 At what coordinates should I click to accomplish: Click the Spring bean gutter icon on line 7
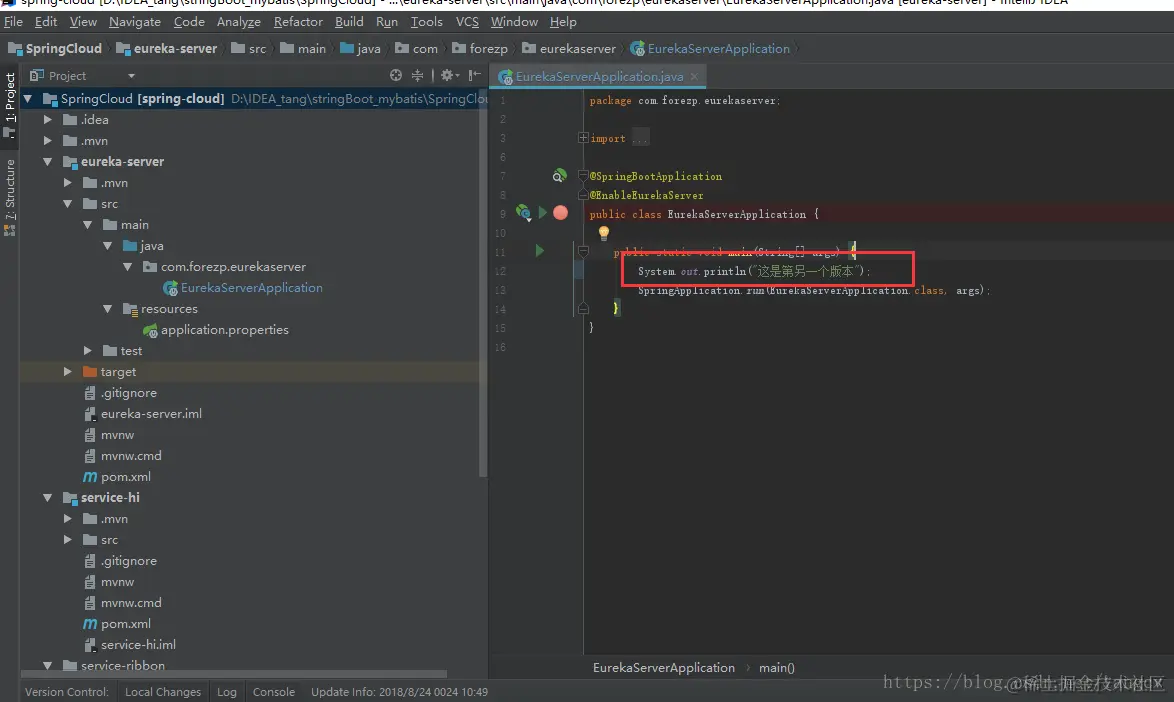point(559,176)
